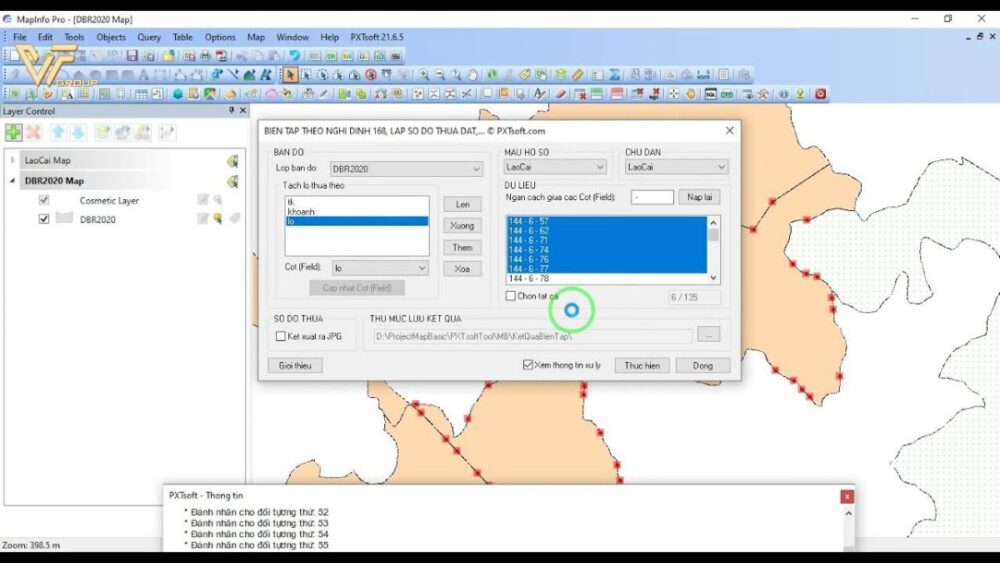
Task: Open the File menu
Action: (x=20, y=37)
